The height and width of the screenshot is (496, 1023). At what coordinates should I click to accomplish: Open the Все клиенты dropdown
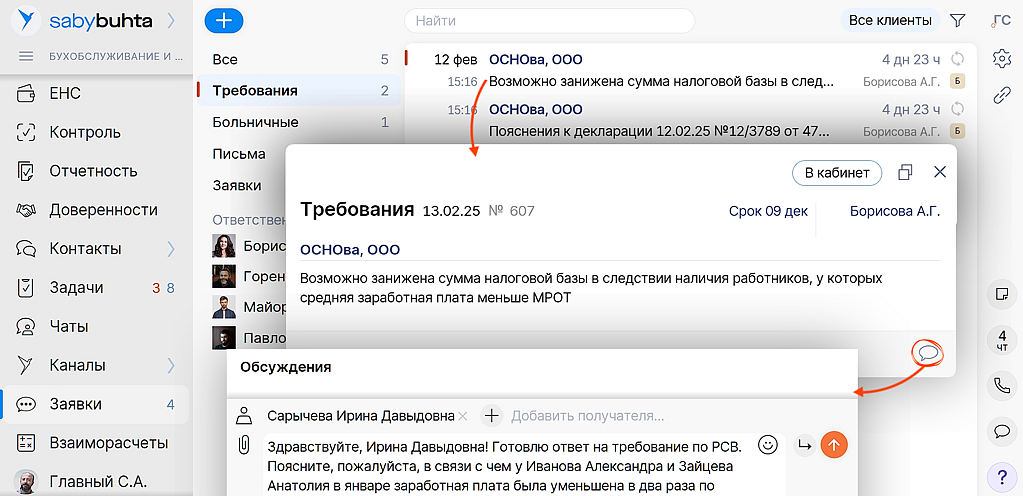[x=890, y=20]
